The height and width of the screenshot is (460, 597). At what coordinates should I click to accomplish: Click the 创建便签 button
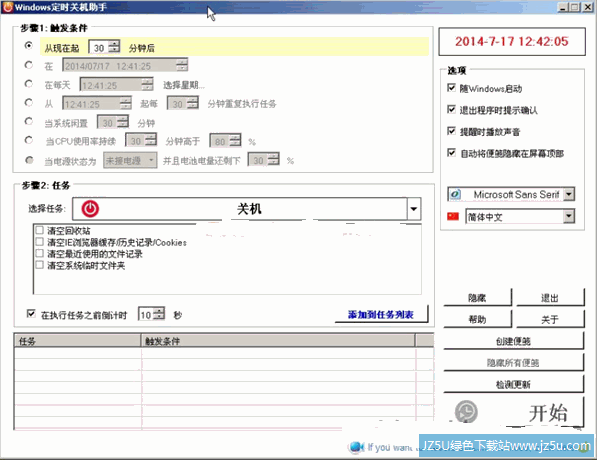tap(513, 341)
